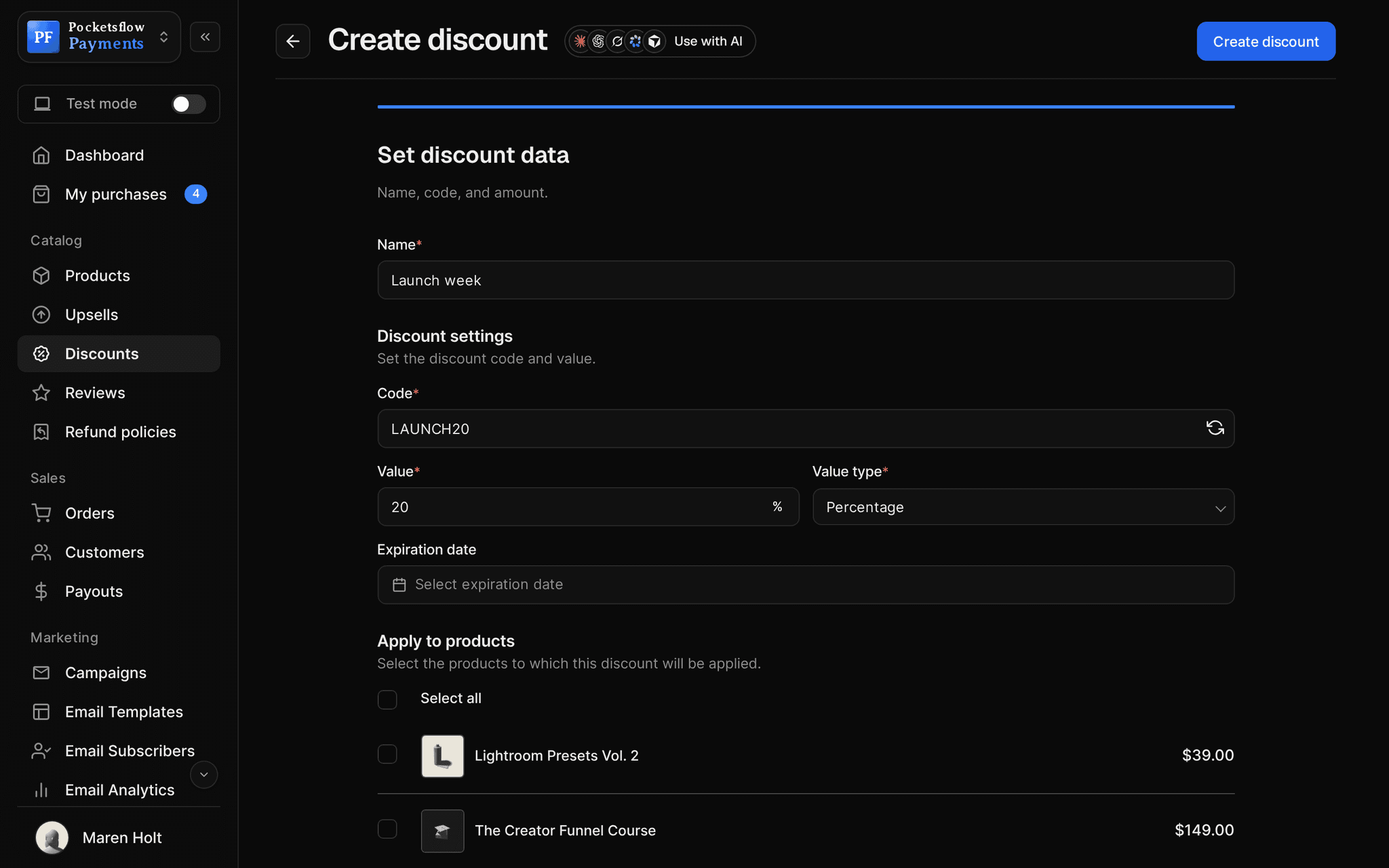Click the Marketing section label

[x=64, y=637]
